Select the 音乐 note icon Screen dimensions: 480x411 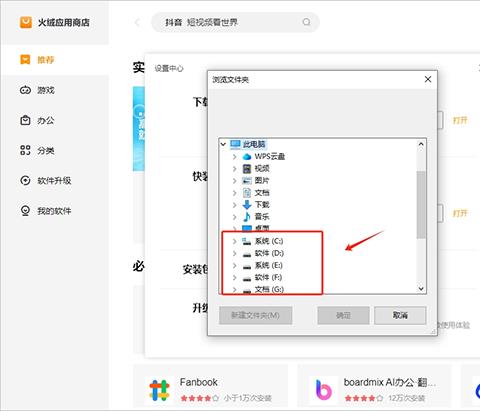(x=247, y=217)
